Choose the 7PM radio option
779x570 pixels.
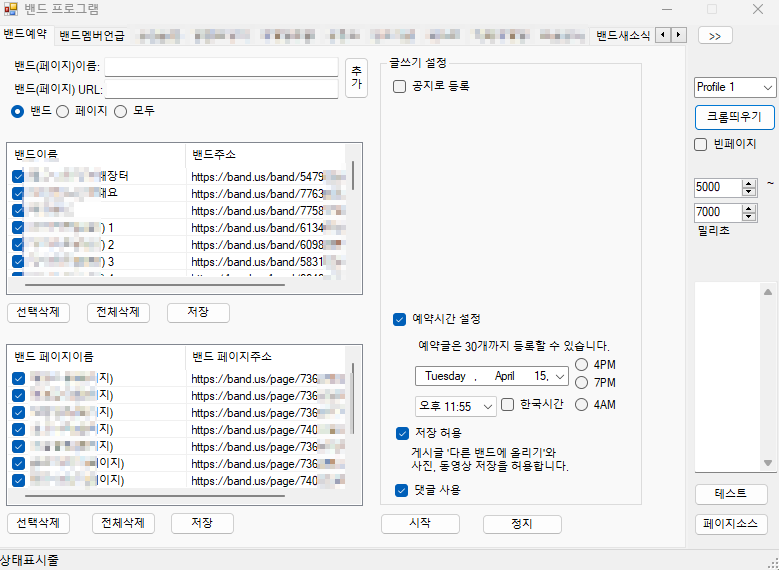[x=581, y=383]
